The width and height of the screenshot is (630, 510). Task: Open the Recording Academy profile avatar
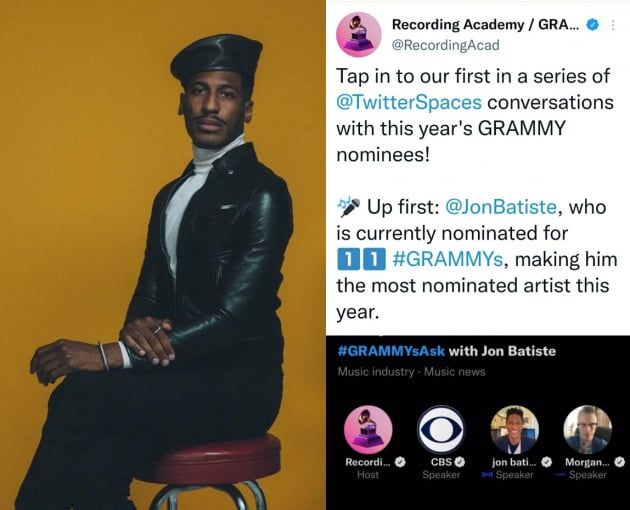358,35
